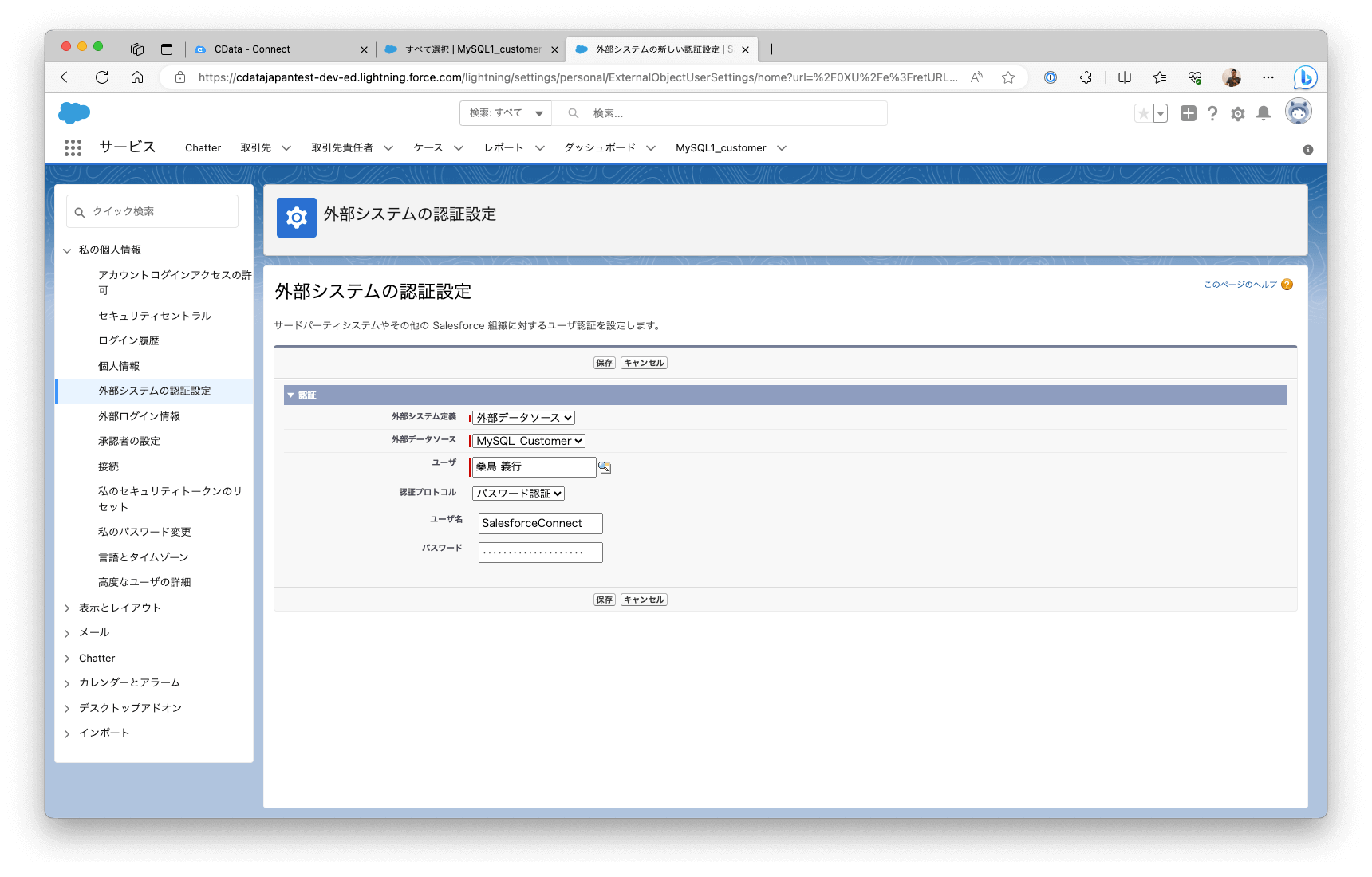Open browser settings and more menu
The height and width of the screenshot is (877, 1372).
coord(1268,77)
